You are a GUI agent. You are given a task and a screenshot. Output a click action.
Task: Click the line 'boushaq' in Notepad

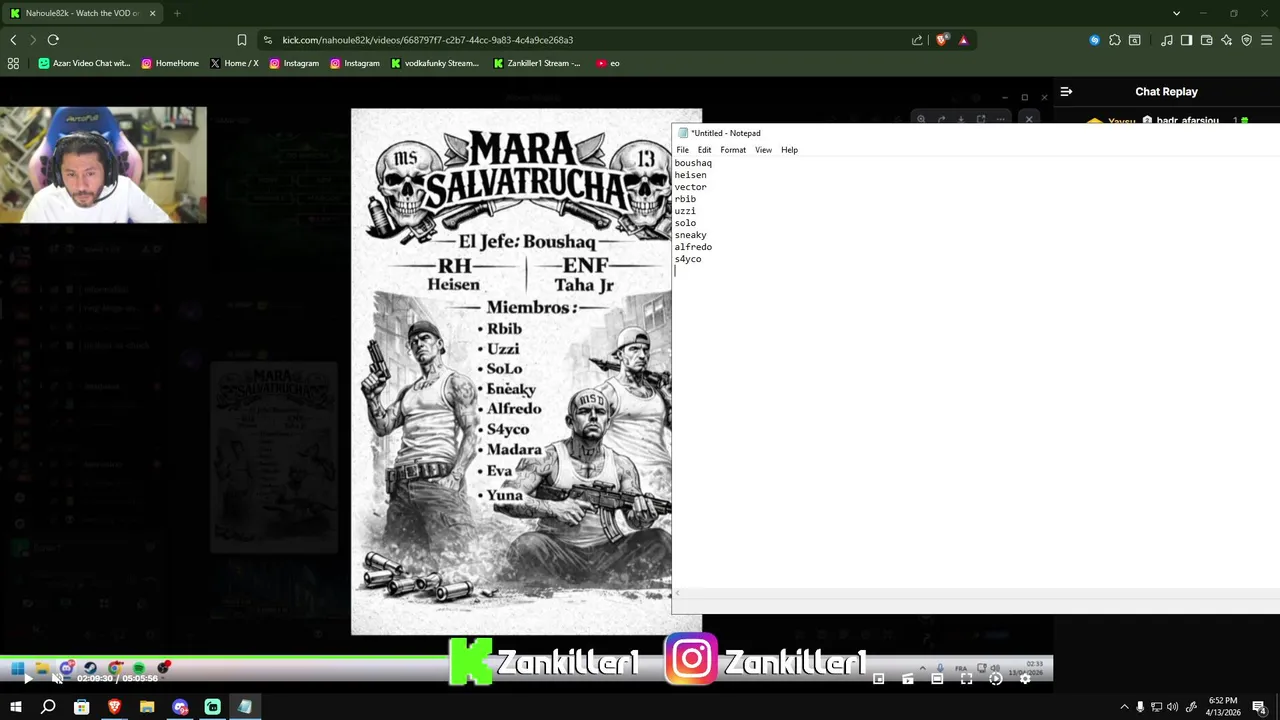pos(693,163)
